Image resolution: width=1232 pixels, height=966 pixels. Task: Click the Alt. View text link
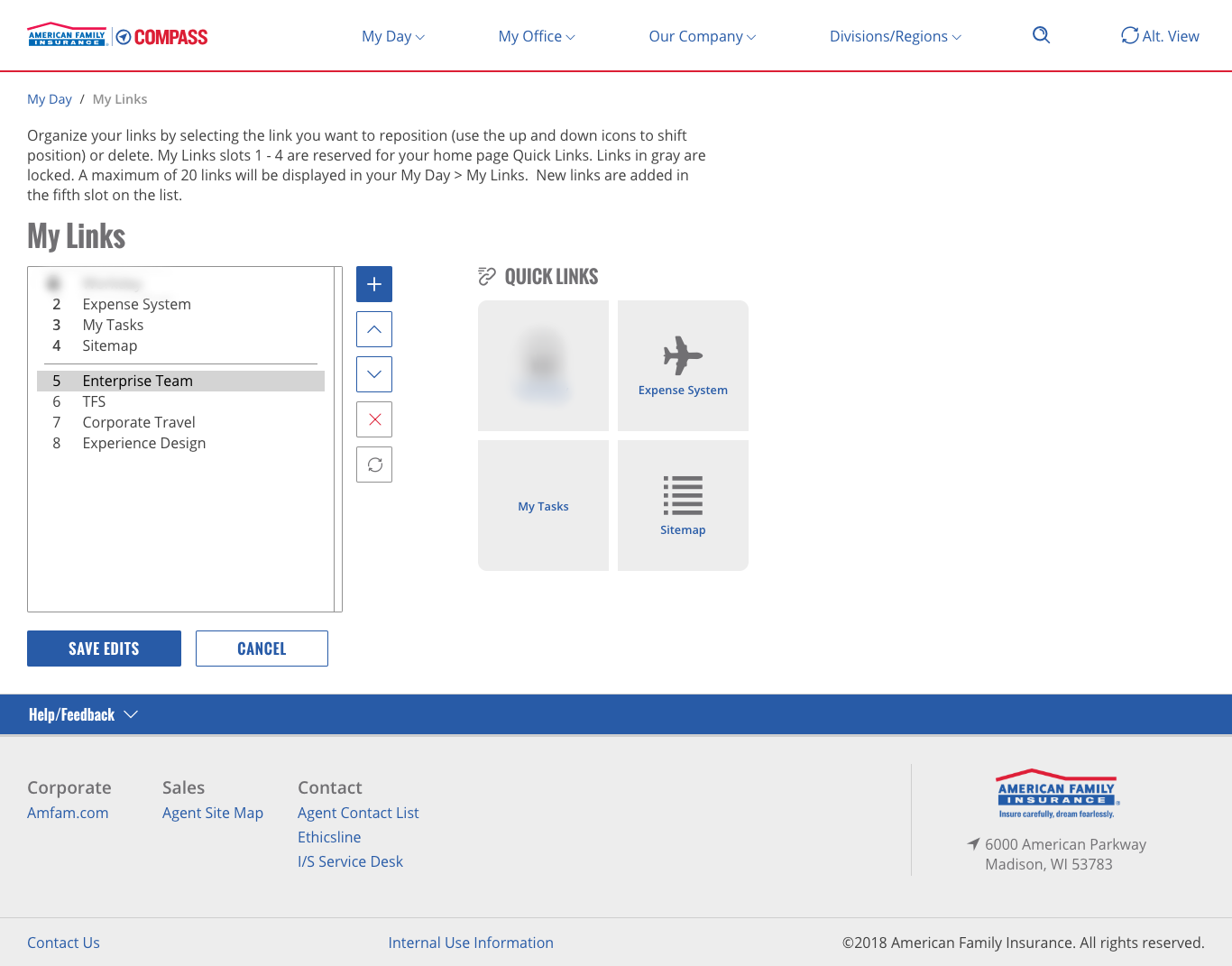[x=1171, y=36]
